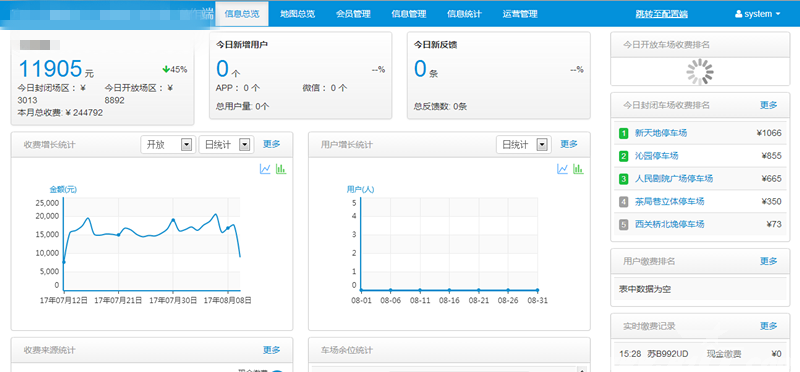
Task: Click the user icon beside system
Action: pyautogui.click(x=738, y=14)
